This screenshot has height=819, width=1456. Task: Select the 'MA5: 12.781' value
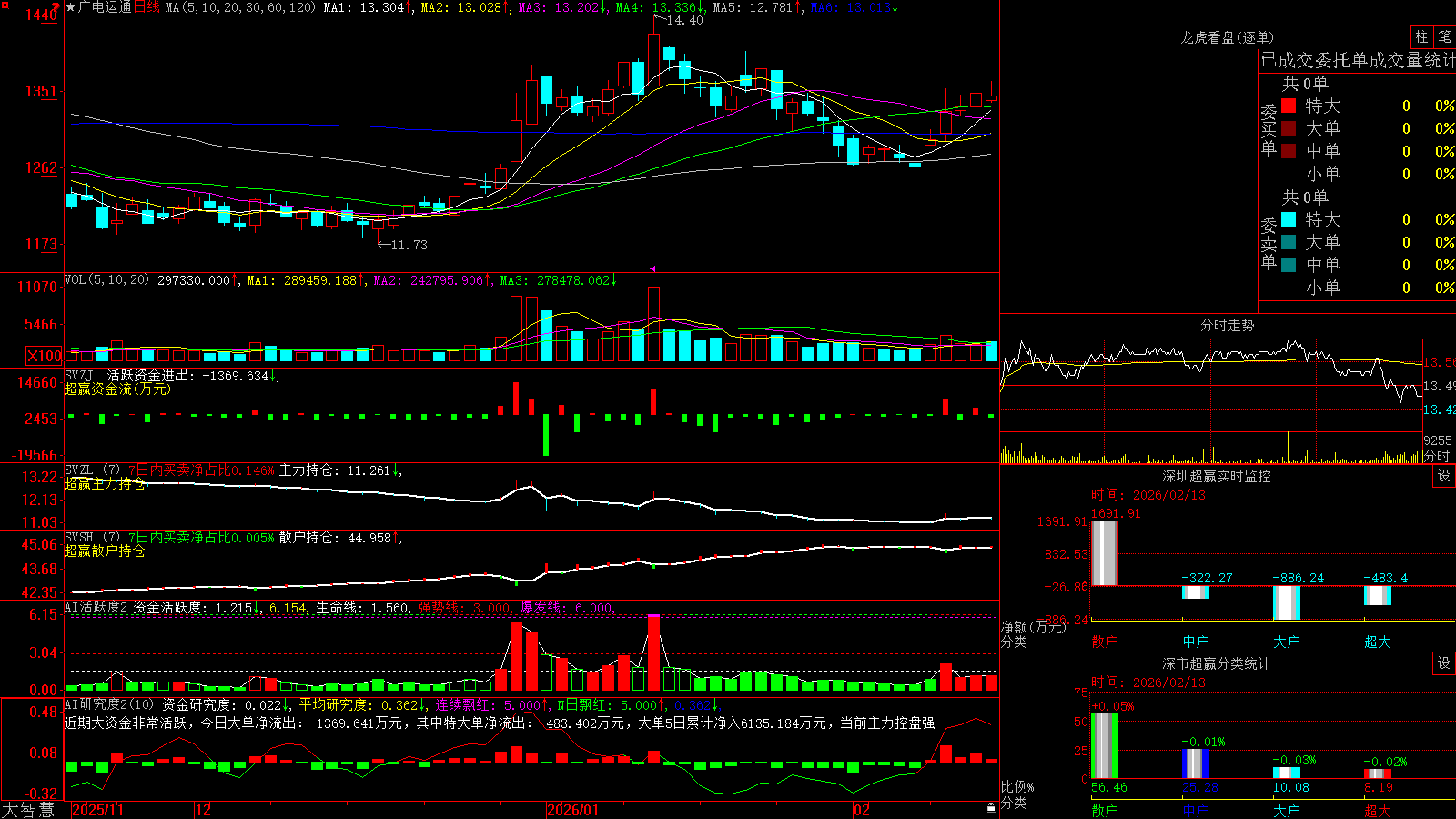(x=753, y=7)
